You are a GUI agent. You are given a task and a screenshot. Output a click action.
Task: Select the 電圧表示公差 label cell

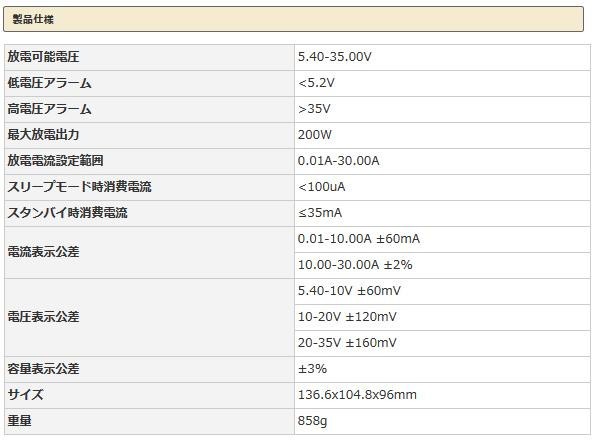[43, 317]
